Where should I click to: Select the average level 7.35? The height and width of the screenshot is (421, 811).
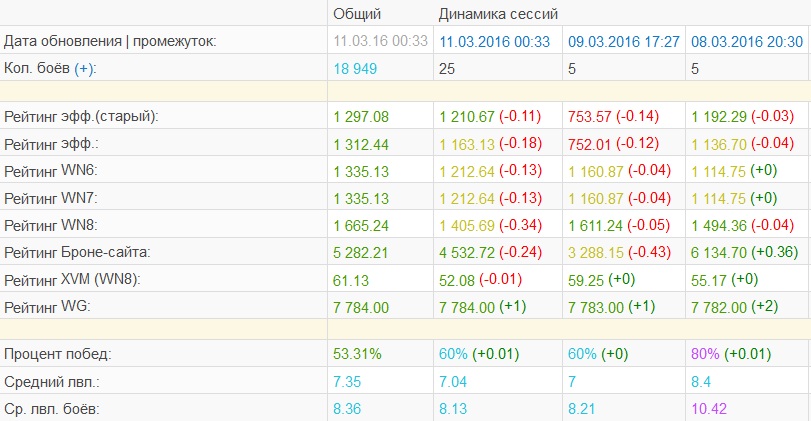point(347,382)
